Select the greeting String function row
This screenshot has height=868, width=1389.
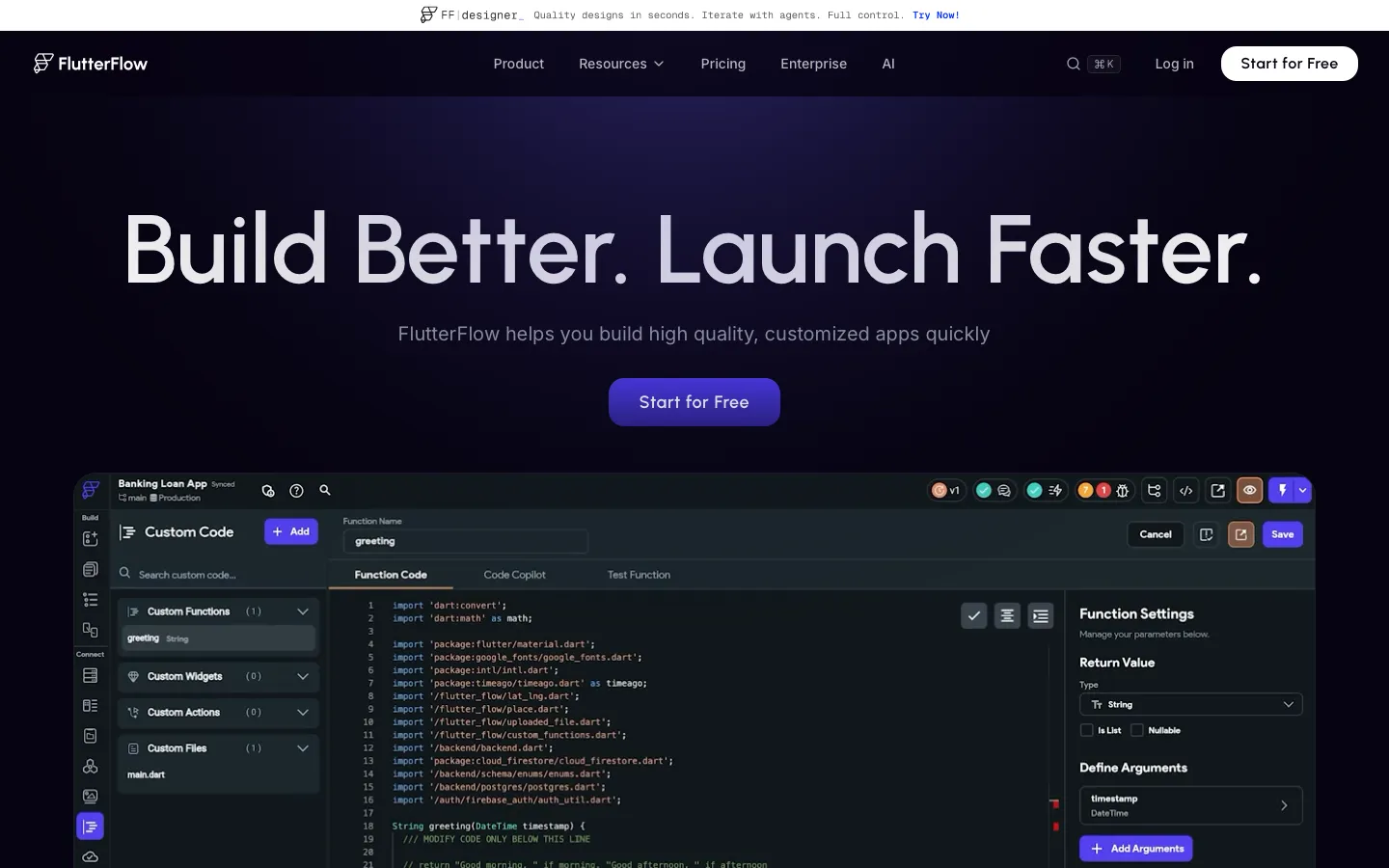click(x=219, y=638)
